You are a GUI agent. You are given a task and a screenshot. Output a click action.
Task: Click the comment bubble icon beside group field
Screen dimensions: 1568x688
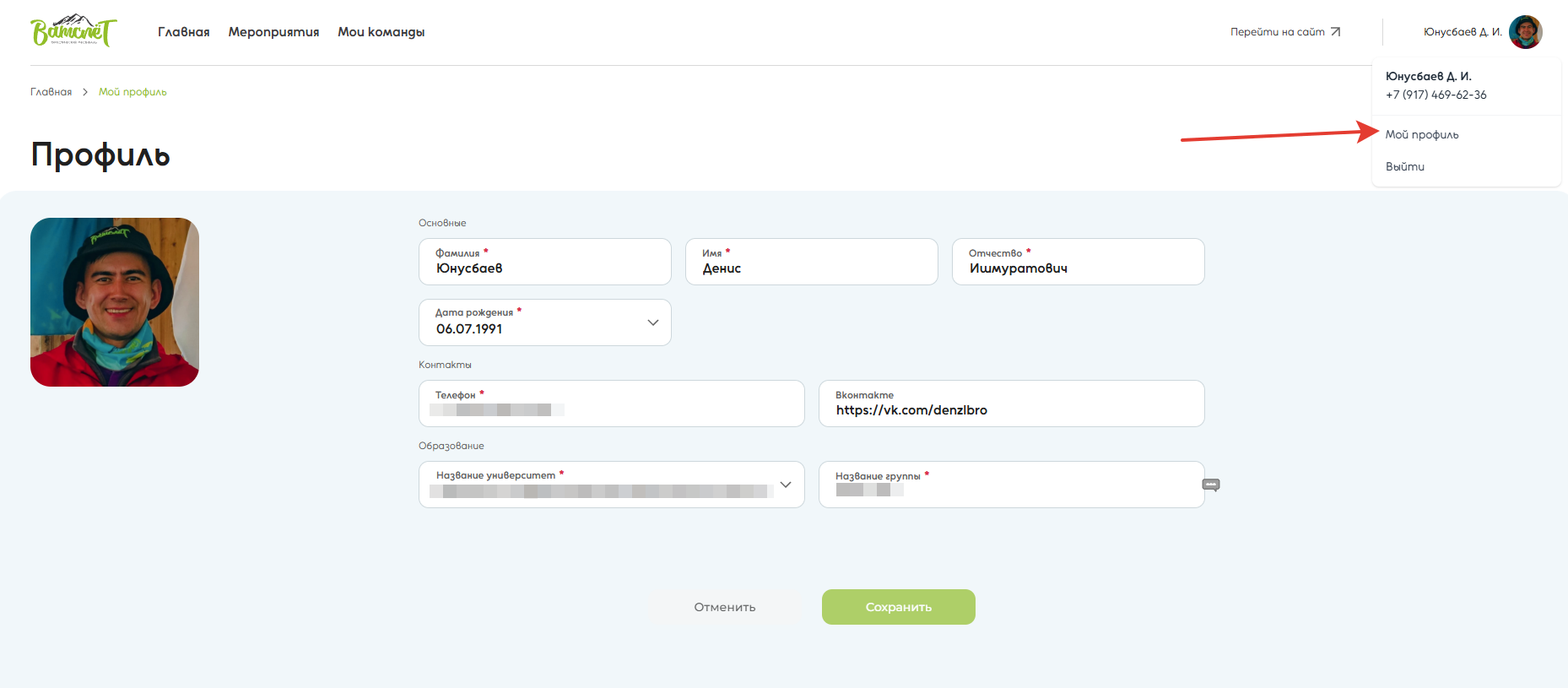pos(1211,485)
